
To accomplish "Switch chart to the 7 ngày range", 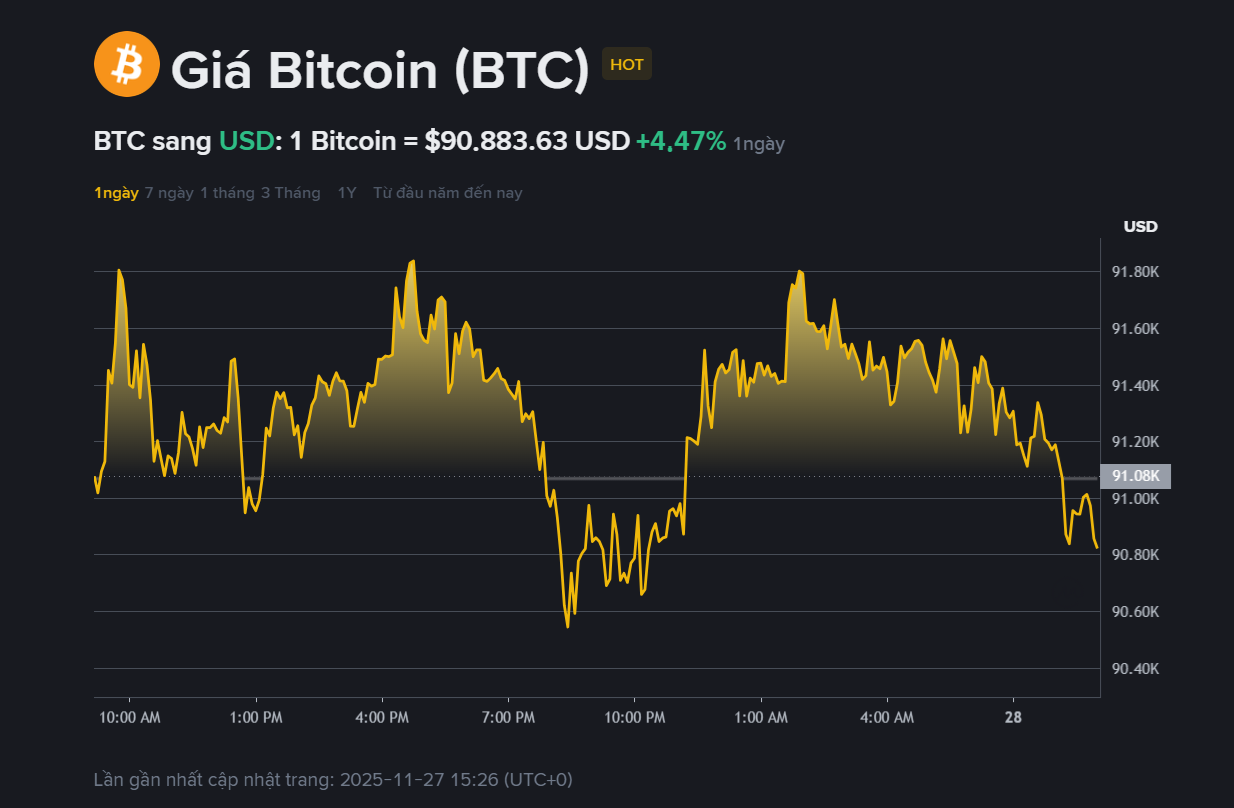I will point(169,193).
